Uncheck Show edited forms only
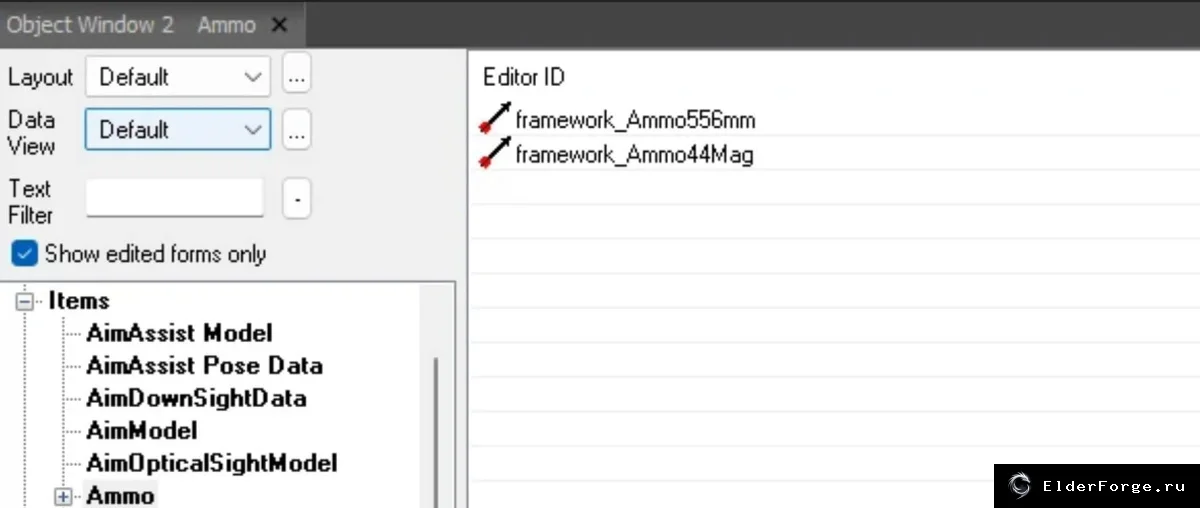This screenshot has height=508, width=1200. tap(23, 253)
